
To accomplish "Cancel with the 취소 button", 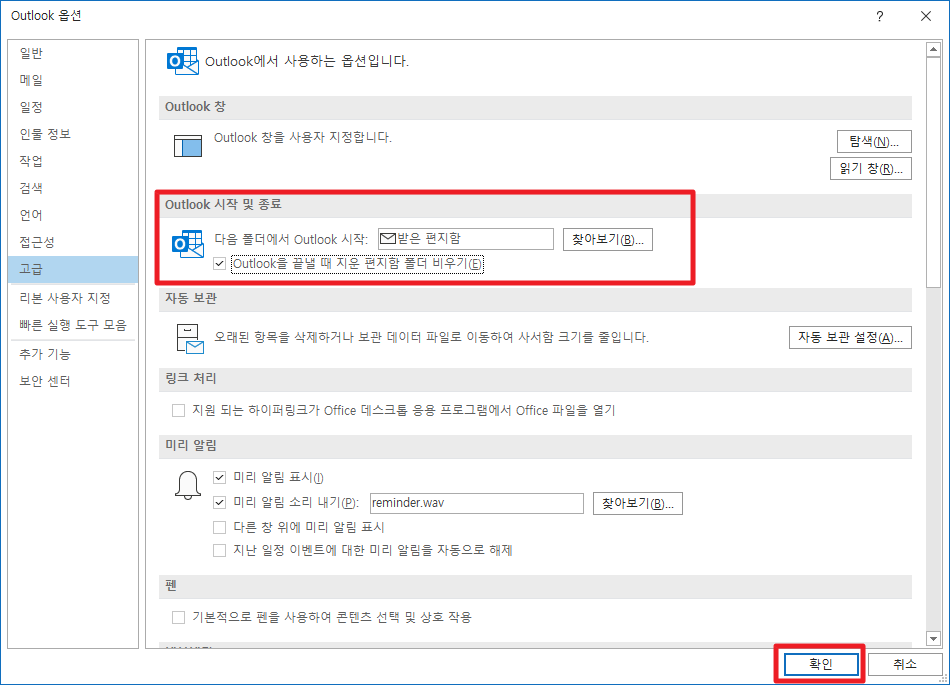I will coord(905,664).
